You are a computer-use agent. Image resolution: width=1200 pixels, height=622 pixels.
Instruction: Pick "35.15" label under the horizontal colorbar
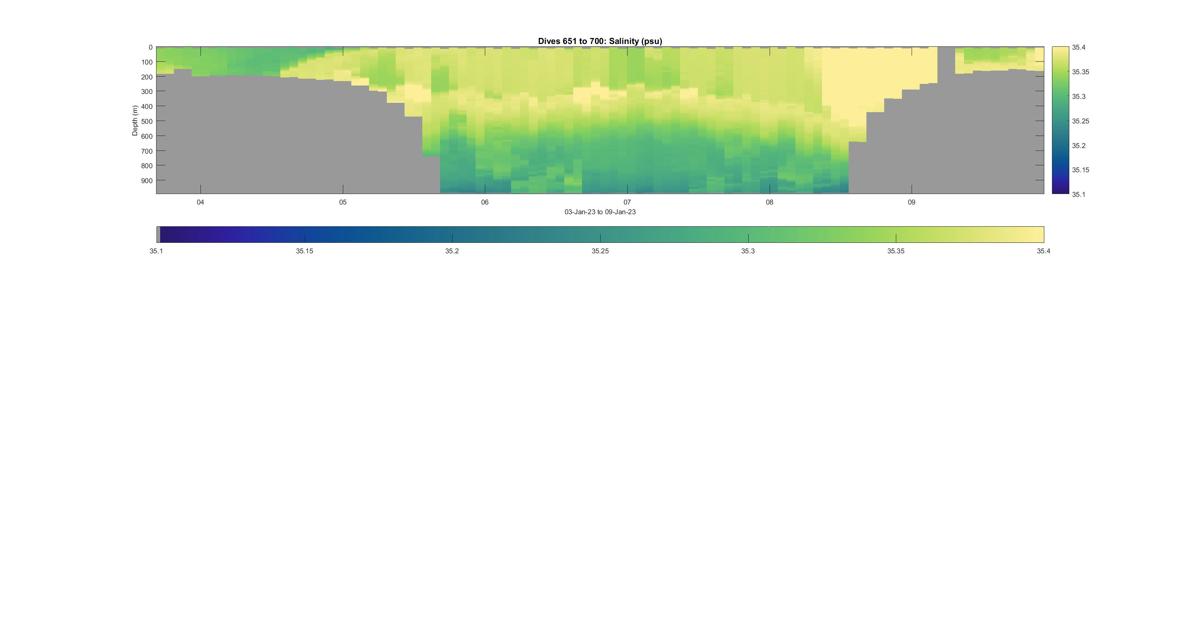click(304, 252)
